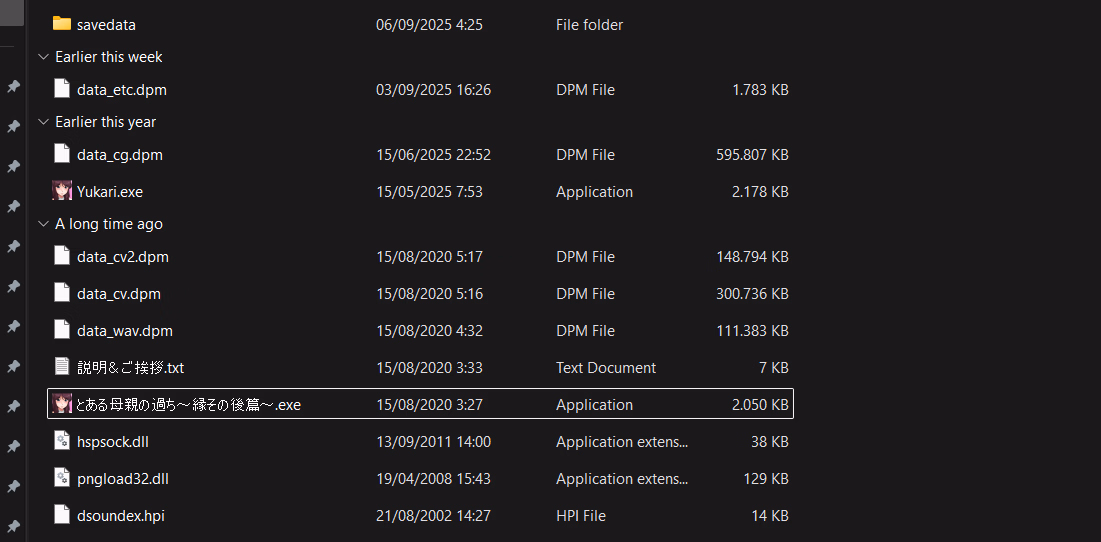Collapse the "Earlier this week" group chevron
The width and height of the screenshot is (1101, 542).
pos(42,57)
